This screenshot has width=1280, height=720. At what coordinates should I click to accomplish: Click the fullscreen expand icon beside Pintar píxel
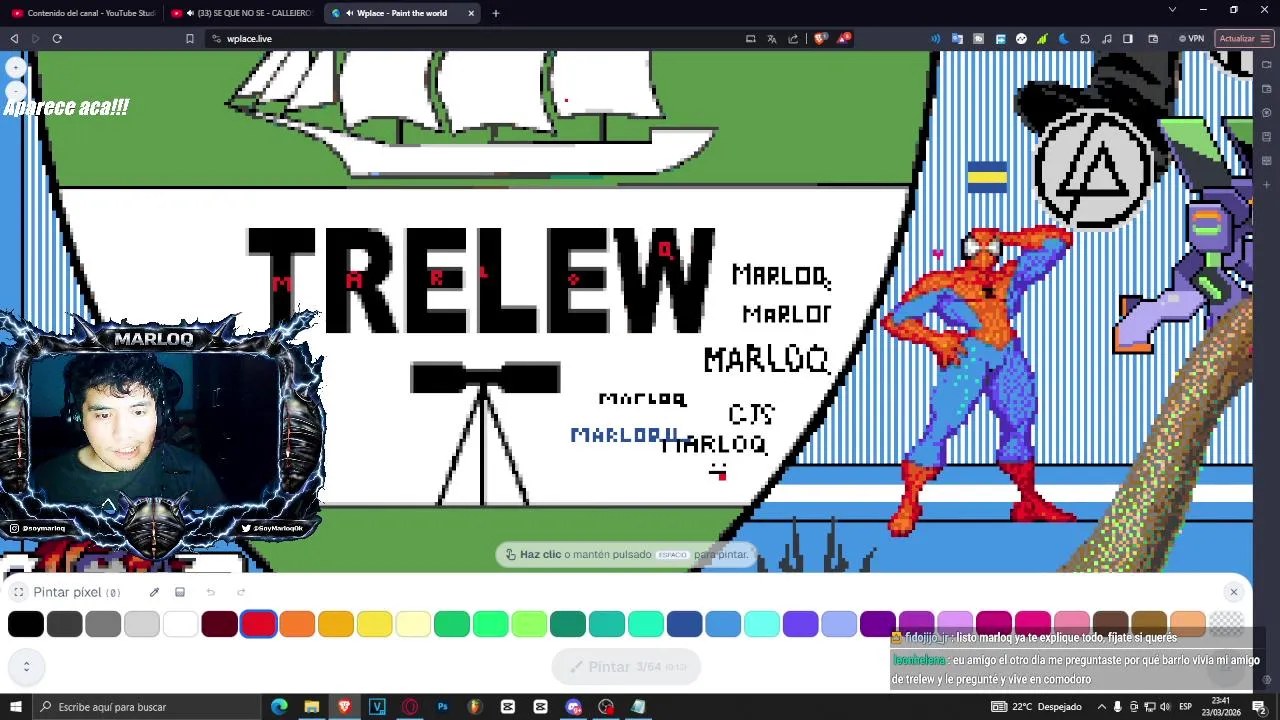tap(18, 592)
